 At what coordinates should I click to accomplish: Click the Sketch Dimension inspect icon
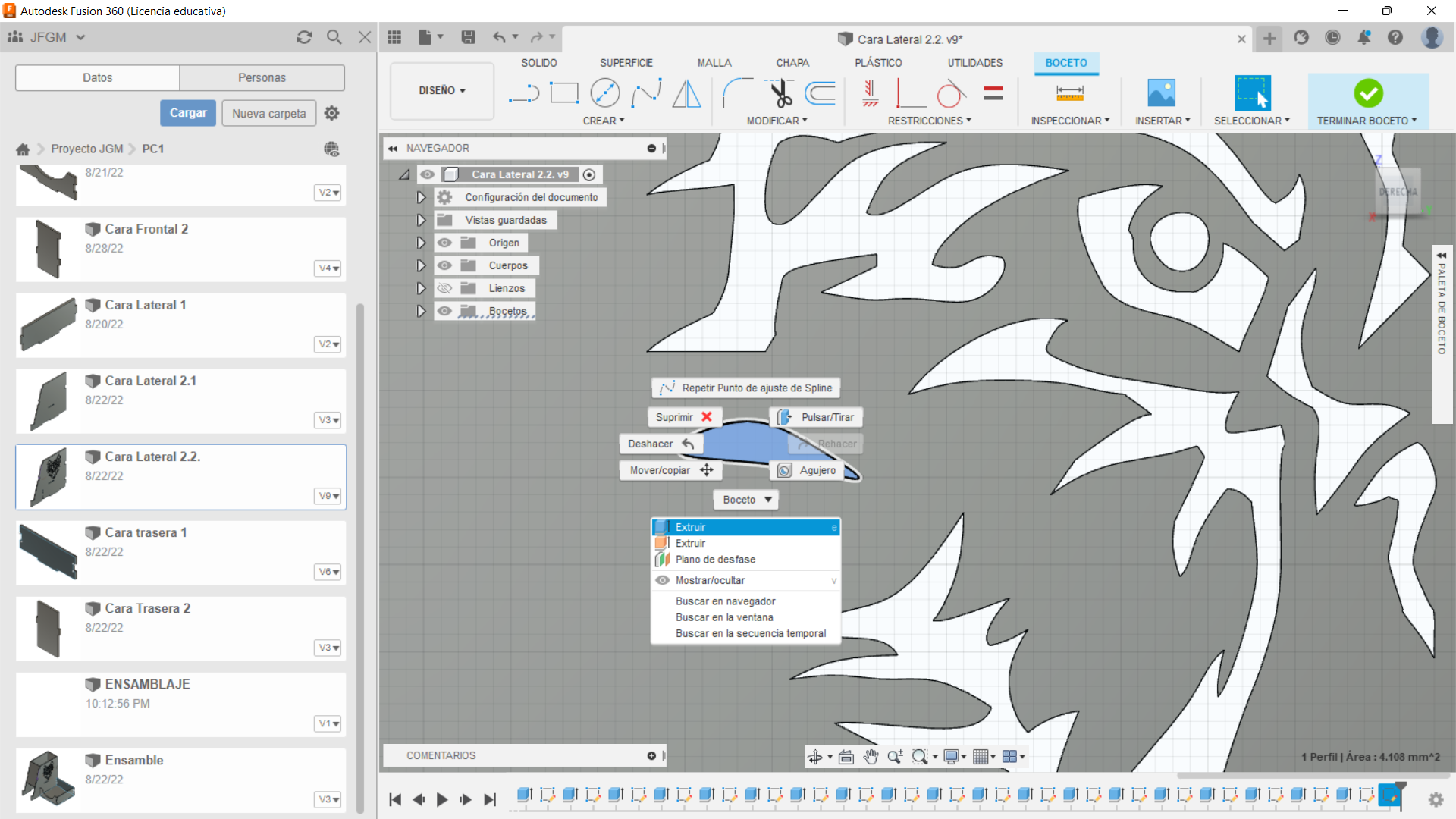[1069, 93]
